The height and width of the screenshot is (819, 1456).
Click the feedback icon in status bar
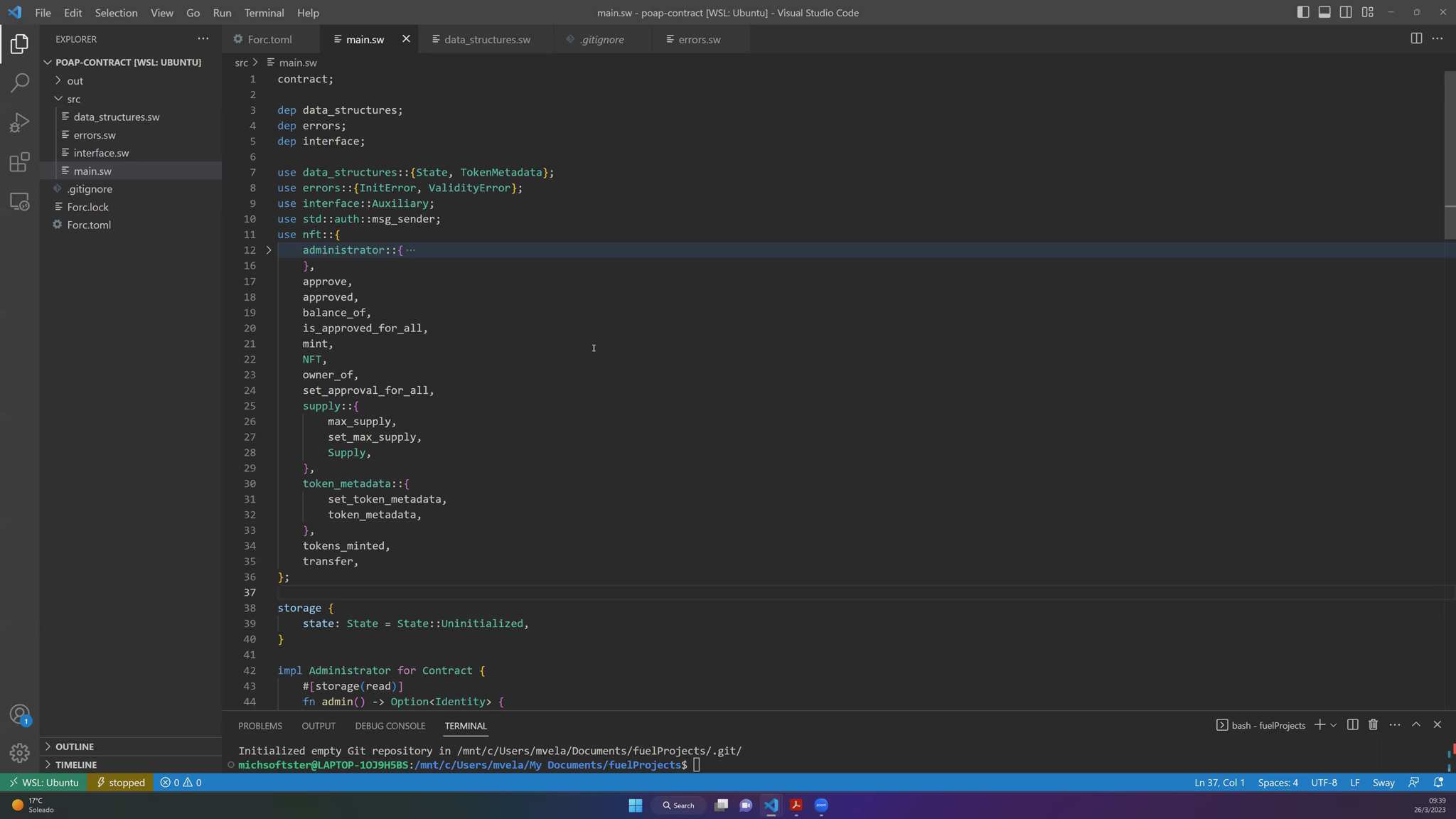[x=1413, y=782]
